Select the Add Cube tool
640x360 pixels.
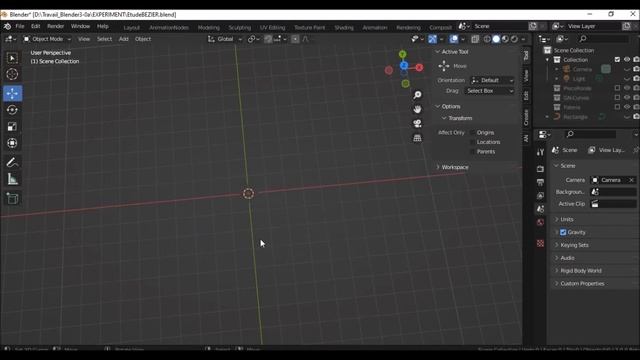(12, 199)
